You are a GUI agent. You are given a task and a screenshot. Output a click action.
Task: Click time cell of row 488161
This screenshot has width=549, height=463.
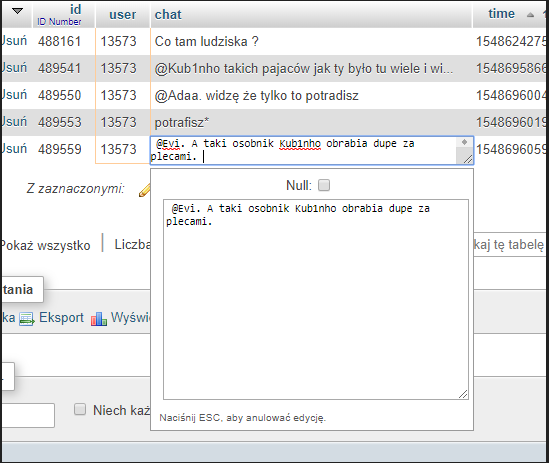(x=510, y=41)
